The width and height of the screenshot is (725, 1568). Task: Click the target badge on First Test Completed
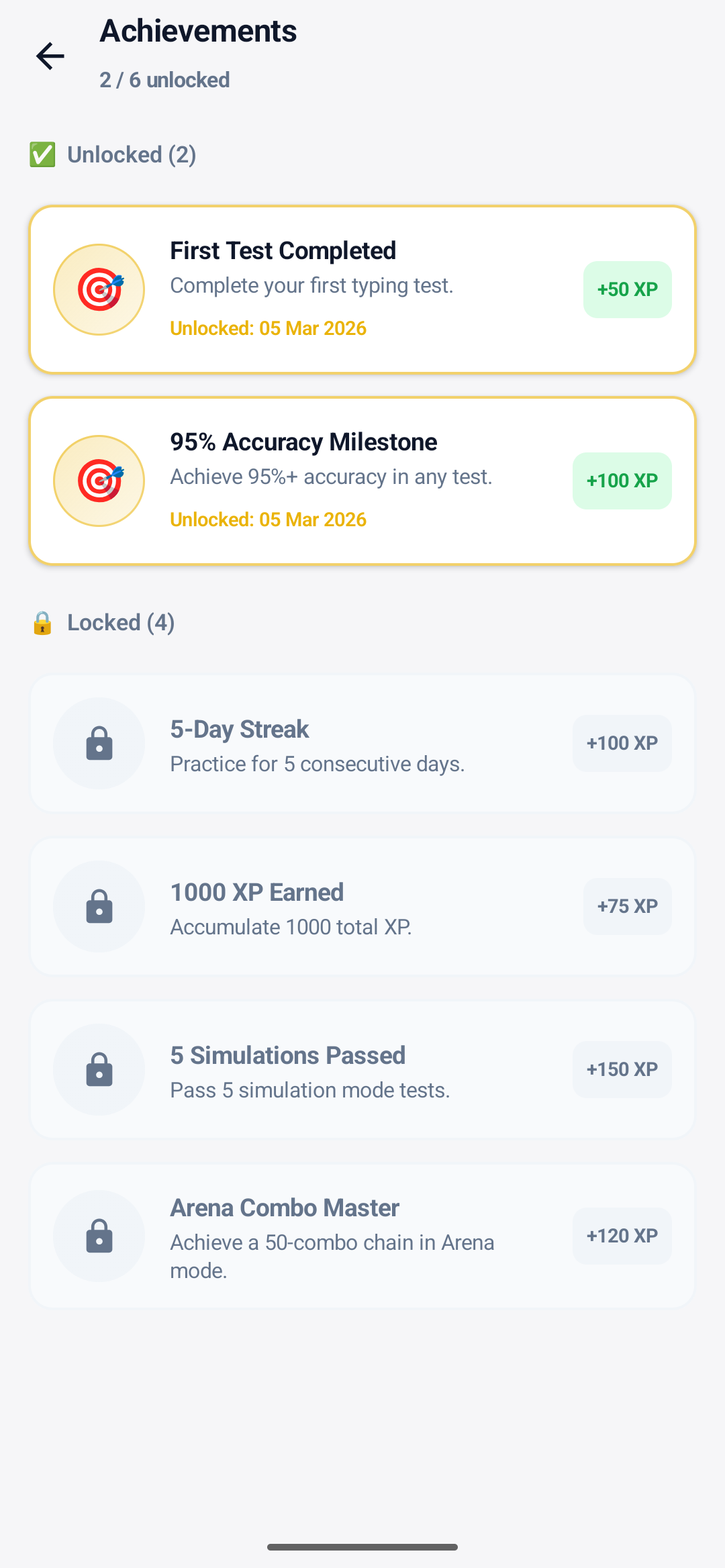[99, 289]
